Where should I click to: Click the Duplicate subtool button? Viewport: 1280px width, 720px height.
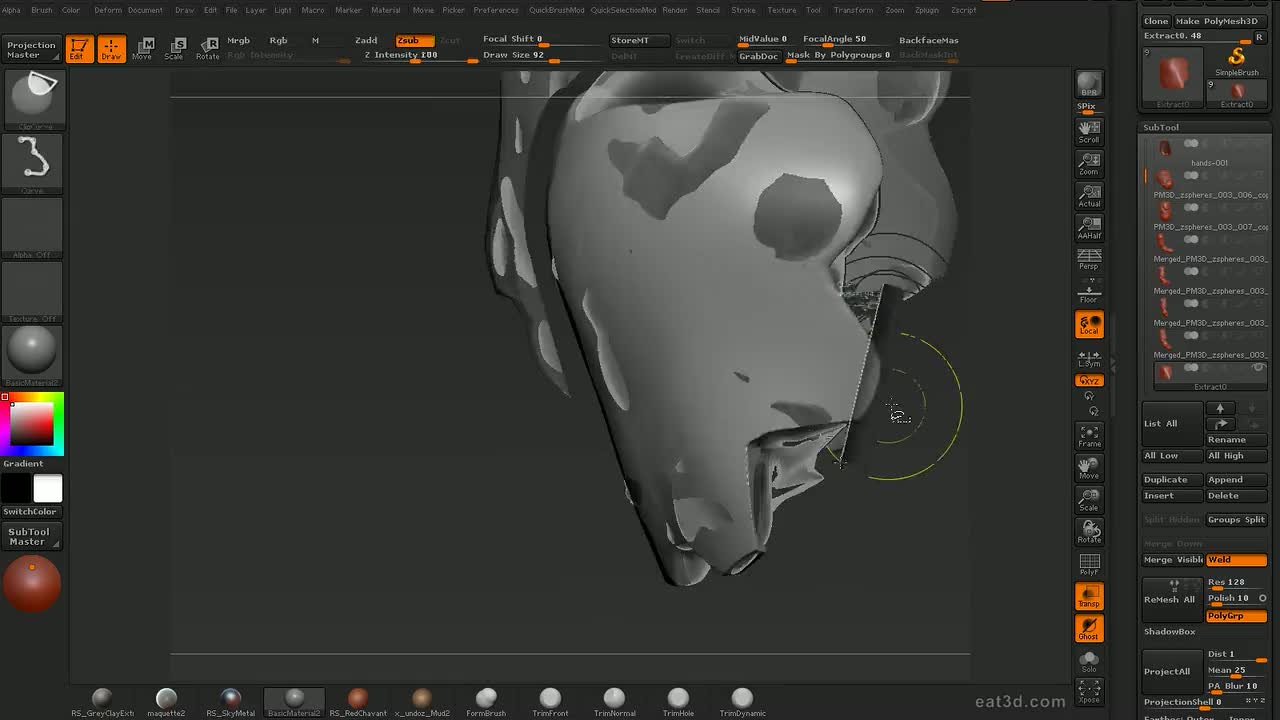[1172, 480]
